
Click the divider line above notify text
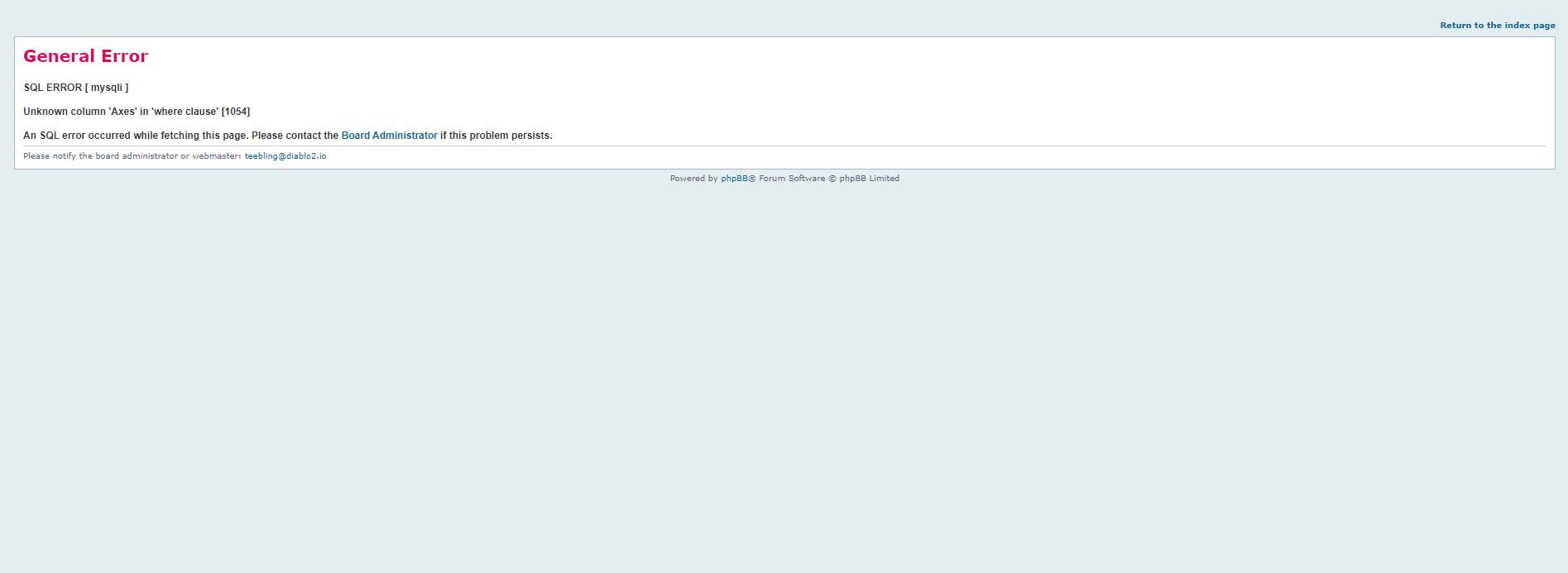[784, 146]
